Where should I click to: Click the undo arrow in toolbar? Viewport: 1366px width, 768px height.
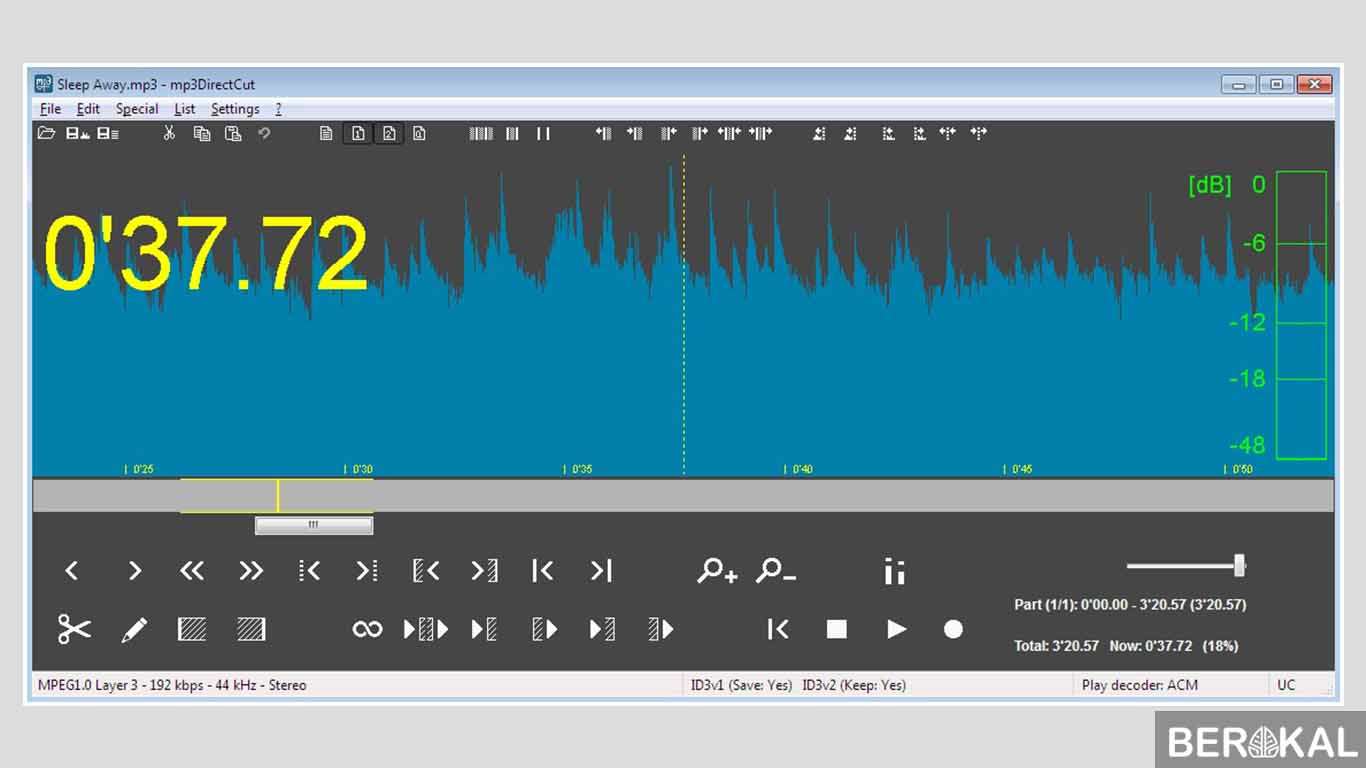tap(264, 133)
